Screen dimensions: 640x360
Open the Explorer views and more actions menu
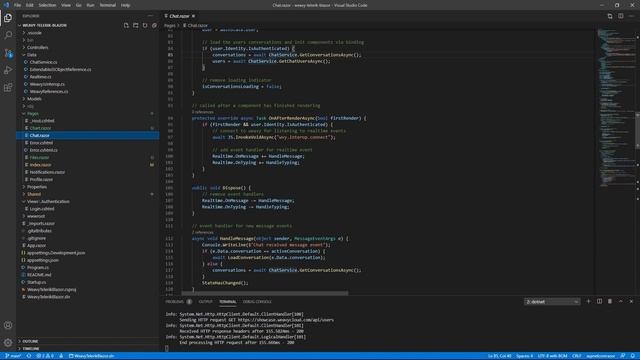tap(150, 16)
